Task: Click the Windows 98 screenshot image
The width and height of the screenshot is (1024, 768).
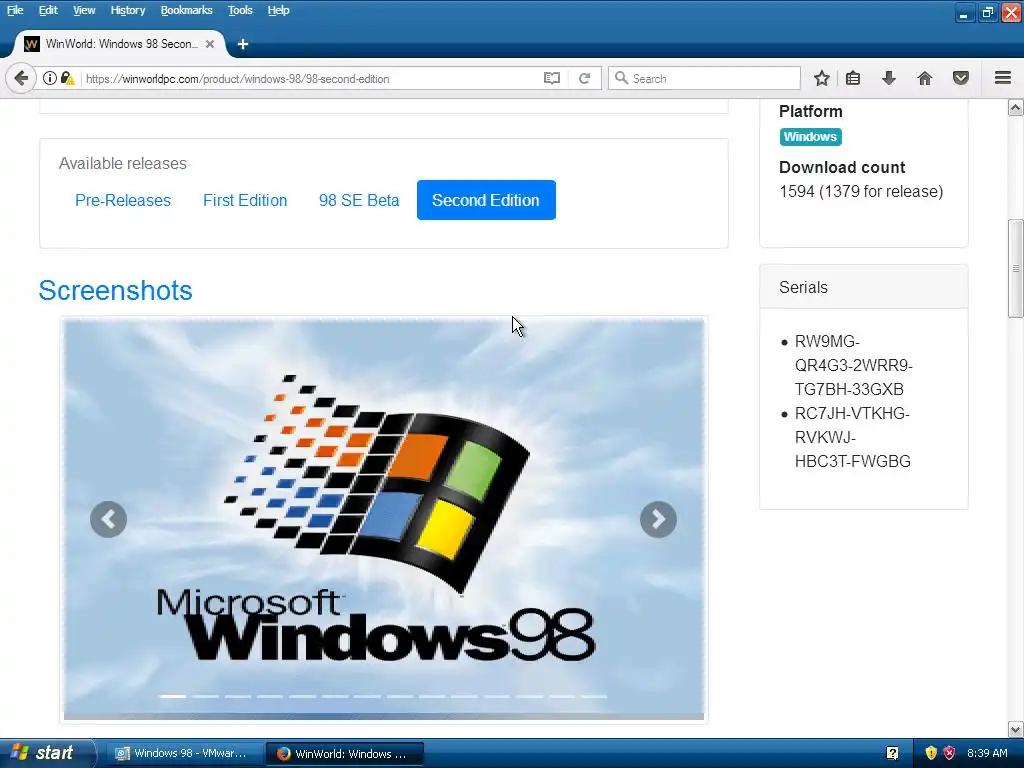Action: (x=384, y=519)
